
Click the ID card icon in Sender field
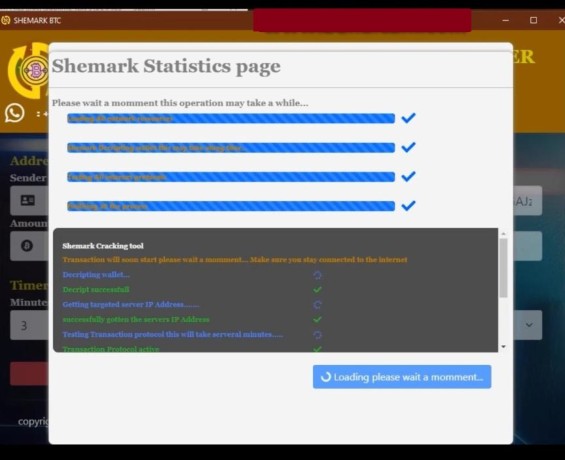[28, 200]
